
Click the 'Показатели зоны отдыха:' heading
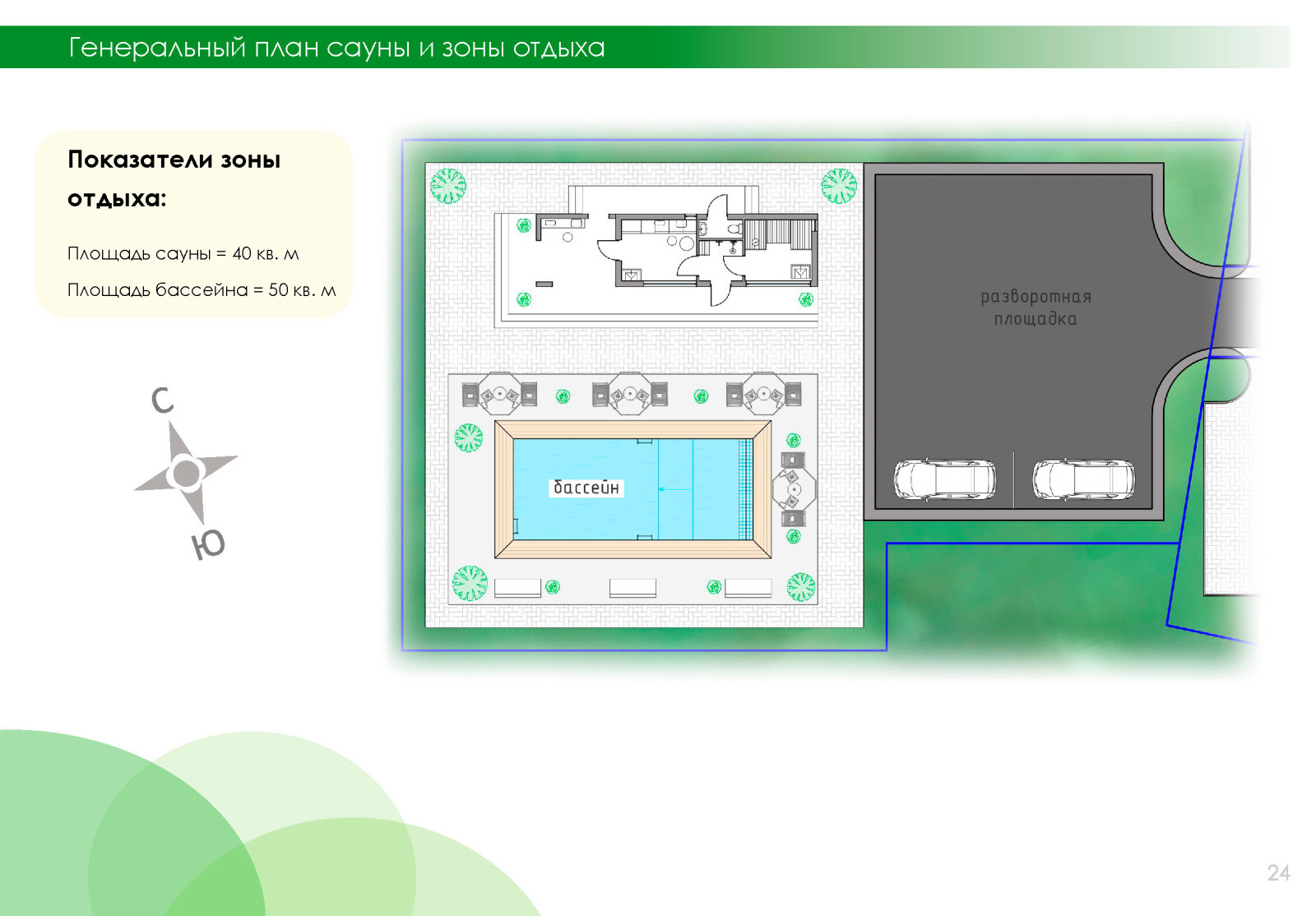174,178
